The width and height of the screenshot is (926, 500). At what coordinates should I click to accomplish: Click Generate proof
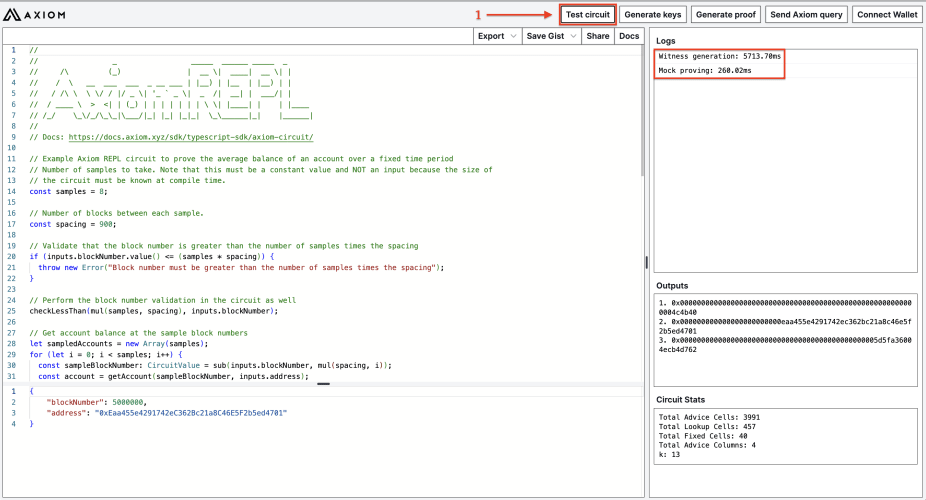(725, 15)
